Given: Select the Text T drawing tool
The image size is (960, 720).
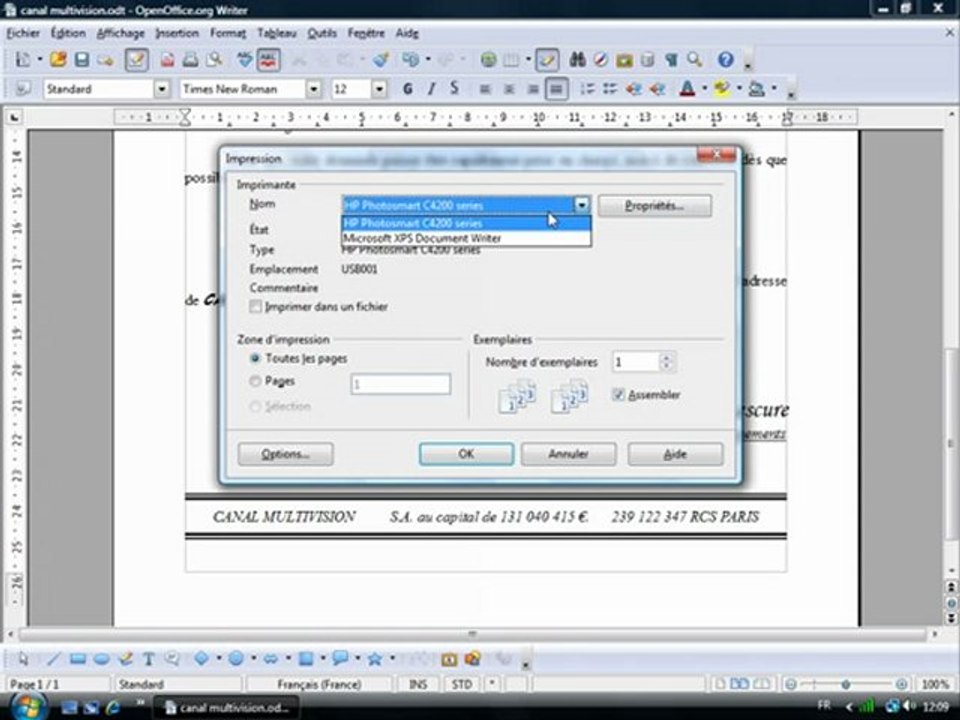Looking at the screenshot, I should [x=148, y=659].
